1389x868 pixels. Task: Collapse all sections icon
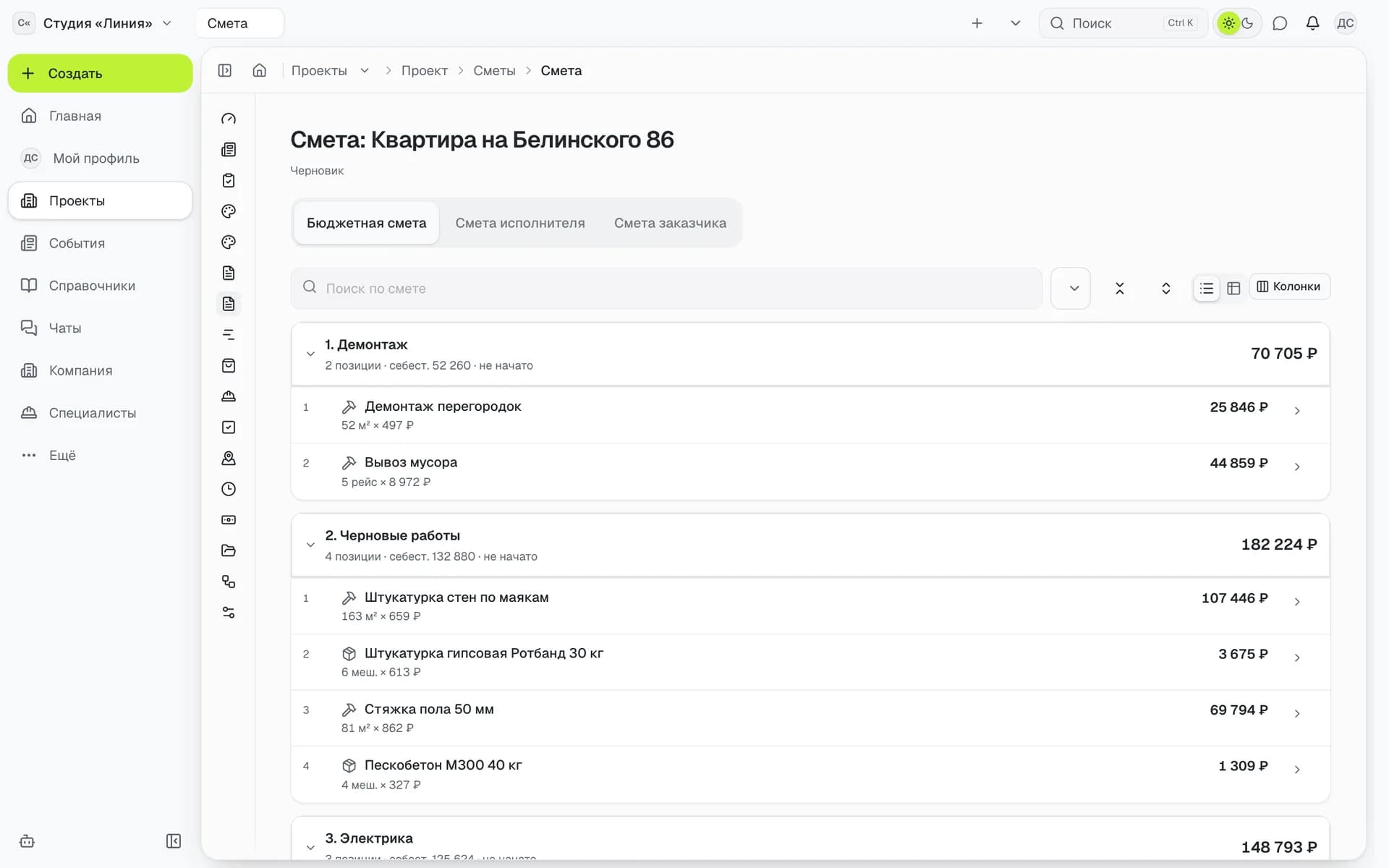1120,288
